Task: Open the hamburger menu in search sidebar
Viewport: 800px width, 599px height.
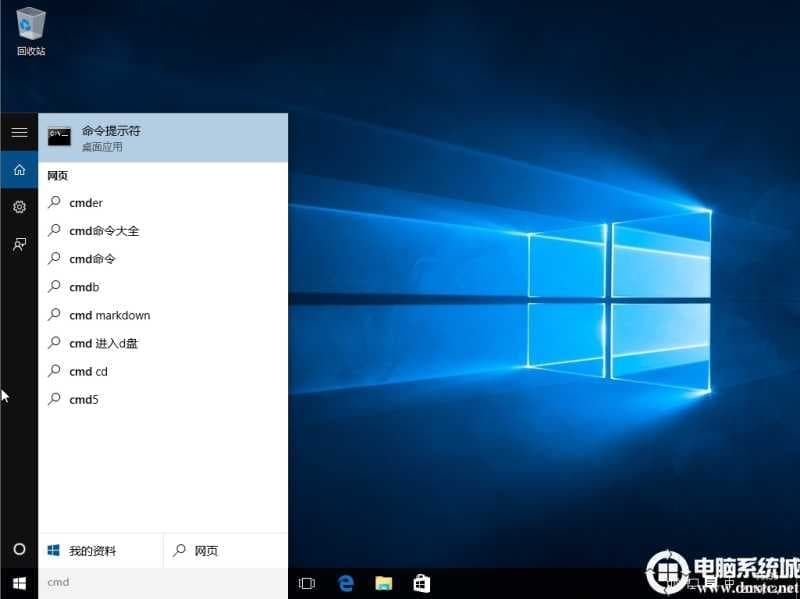Action: [x=18, y=132]
